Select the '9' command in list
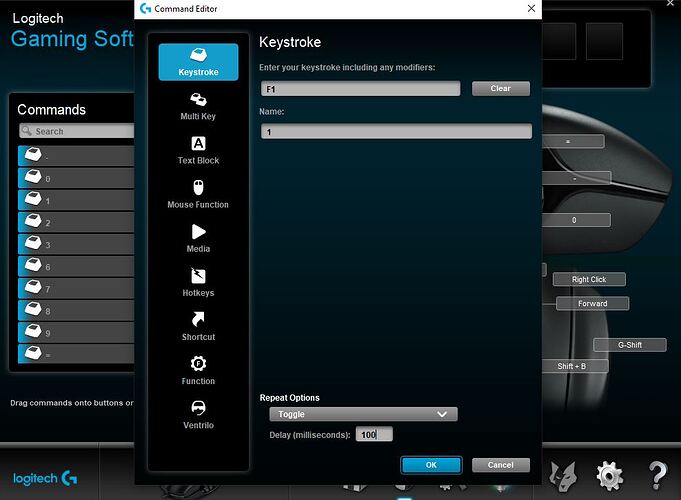Viewport: 681px width, 500px height. (76, 333)
